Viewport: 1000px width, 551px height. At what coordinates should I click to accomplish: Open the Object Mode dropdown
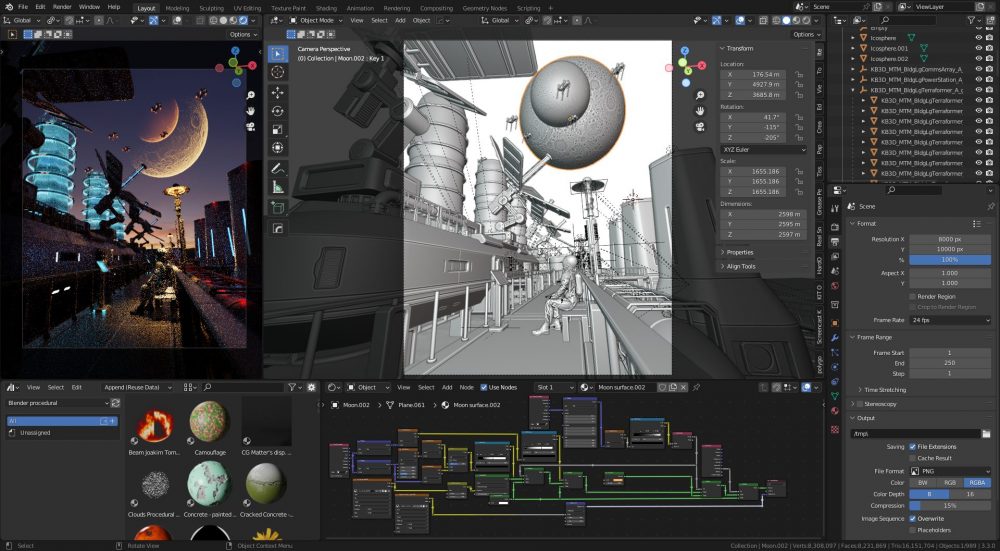pos(316,20)
